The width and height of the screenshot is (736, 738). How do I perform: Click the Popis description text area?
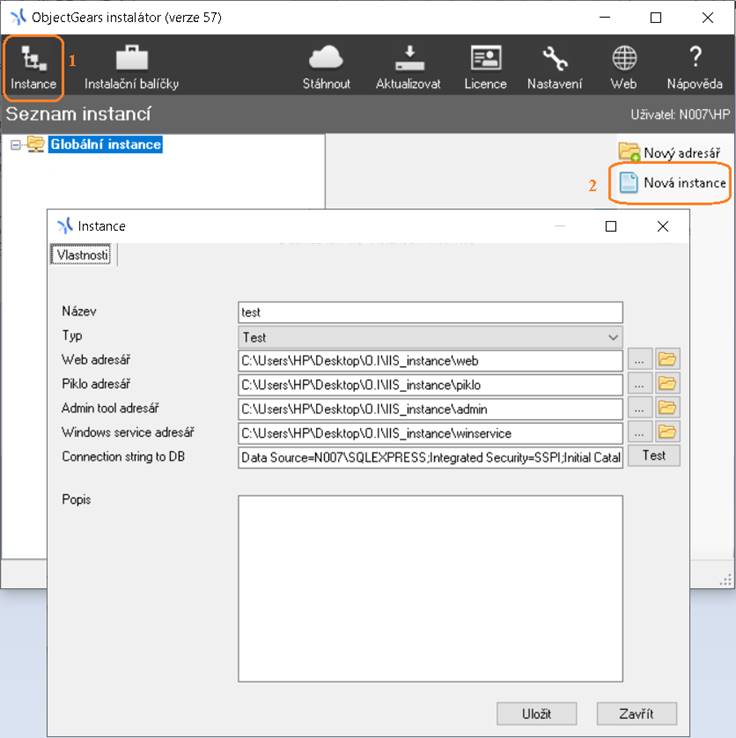430,587
